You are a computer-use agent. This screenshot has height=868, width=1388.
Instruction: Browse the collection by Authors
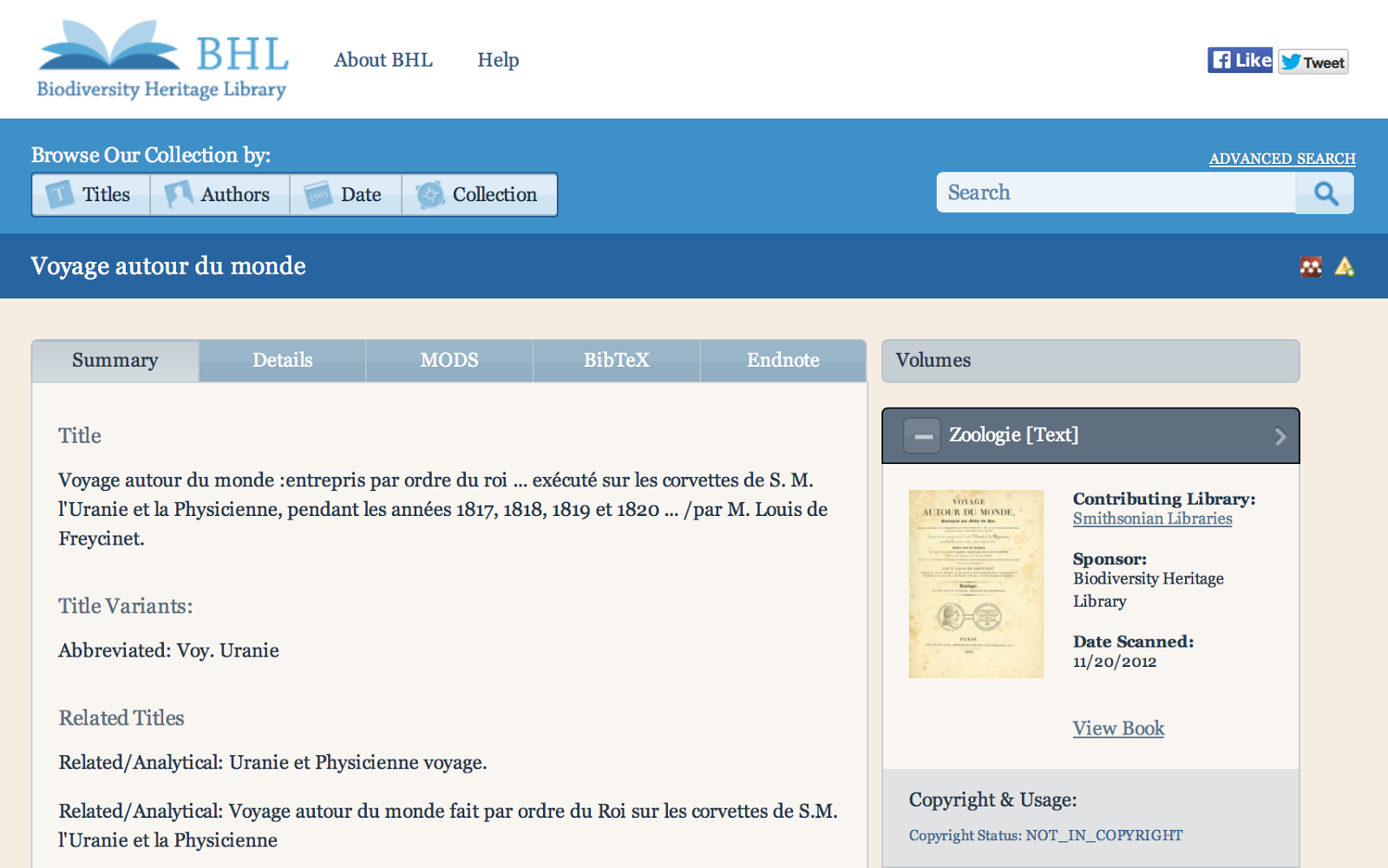219,194
